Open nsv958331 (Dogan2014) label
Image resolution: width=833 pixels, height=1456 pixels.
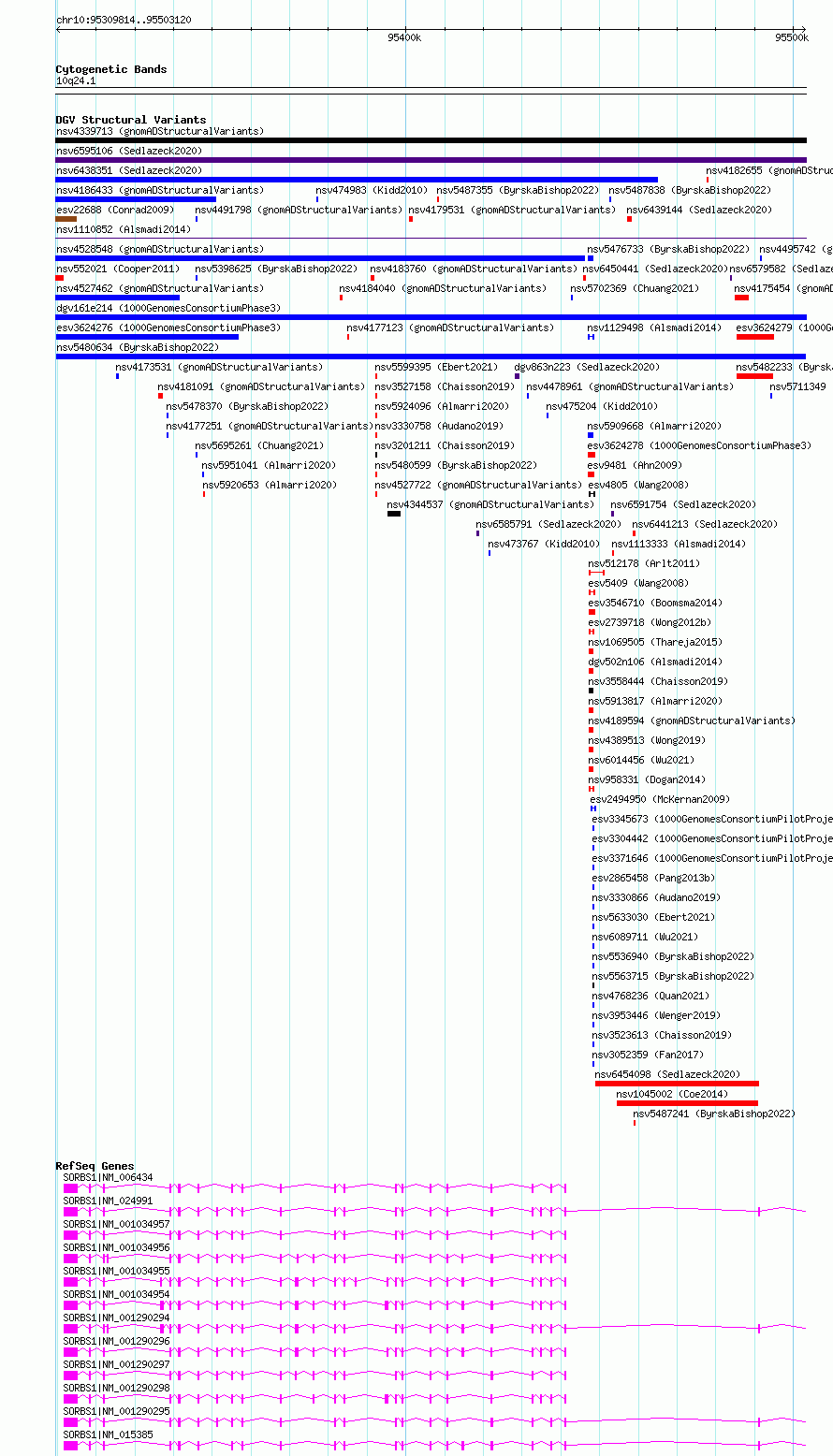647,779
